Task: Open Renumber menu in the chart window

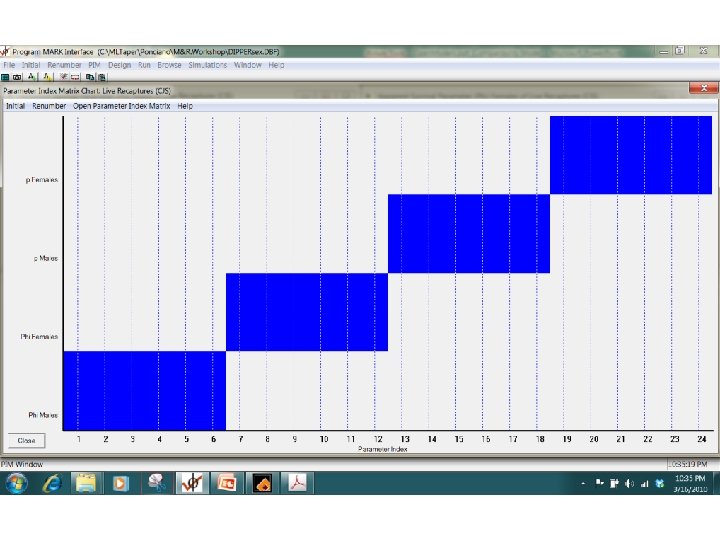Action: (49, 106)
